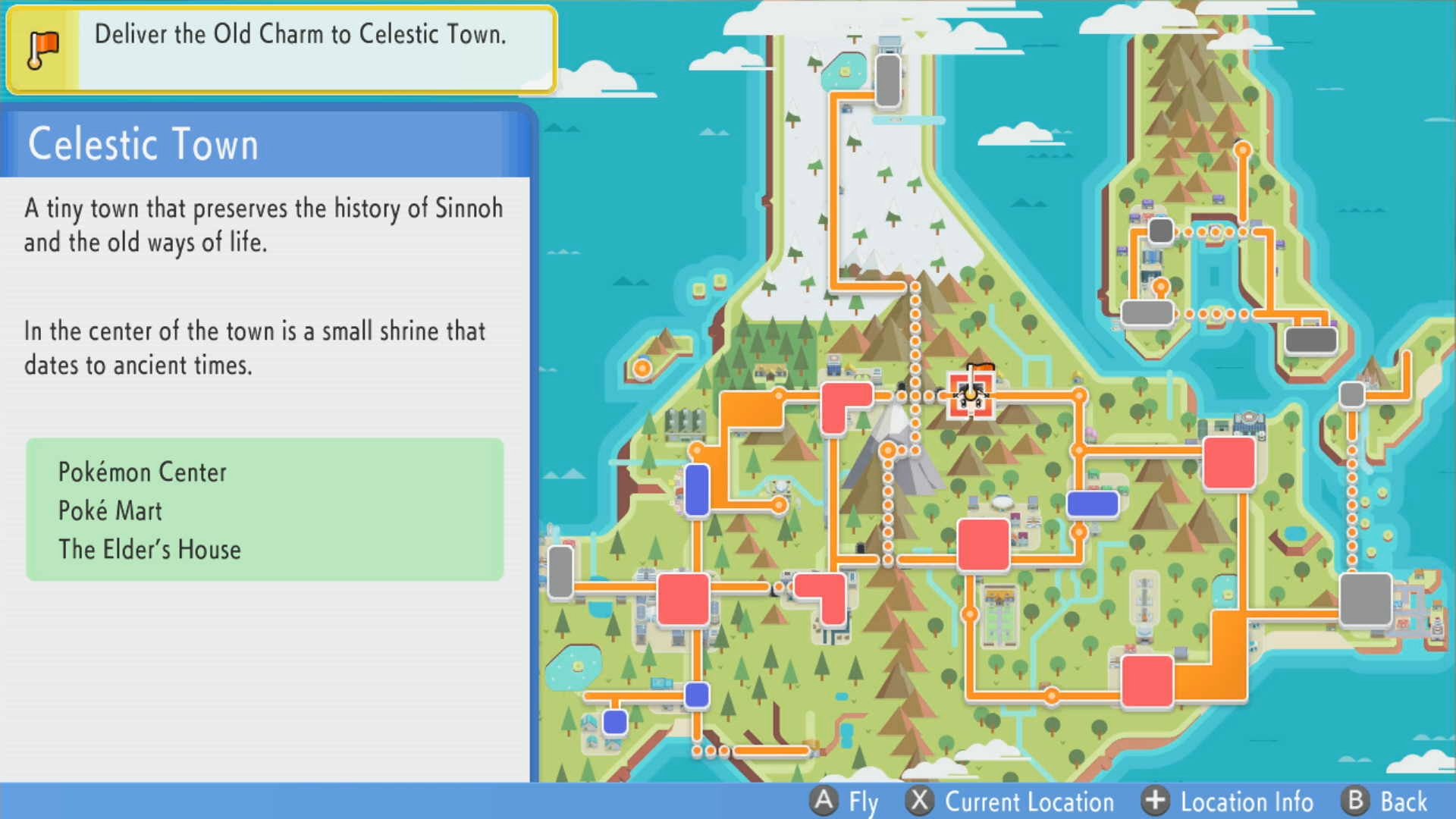
Task: Select Veilstone City's red marker in the east
Action: (x=1228, y=463)
